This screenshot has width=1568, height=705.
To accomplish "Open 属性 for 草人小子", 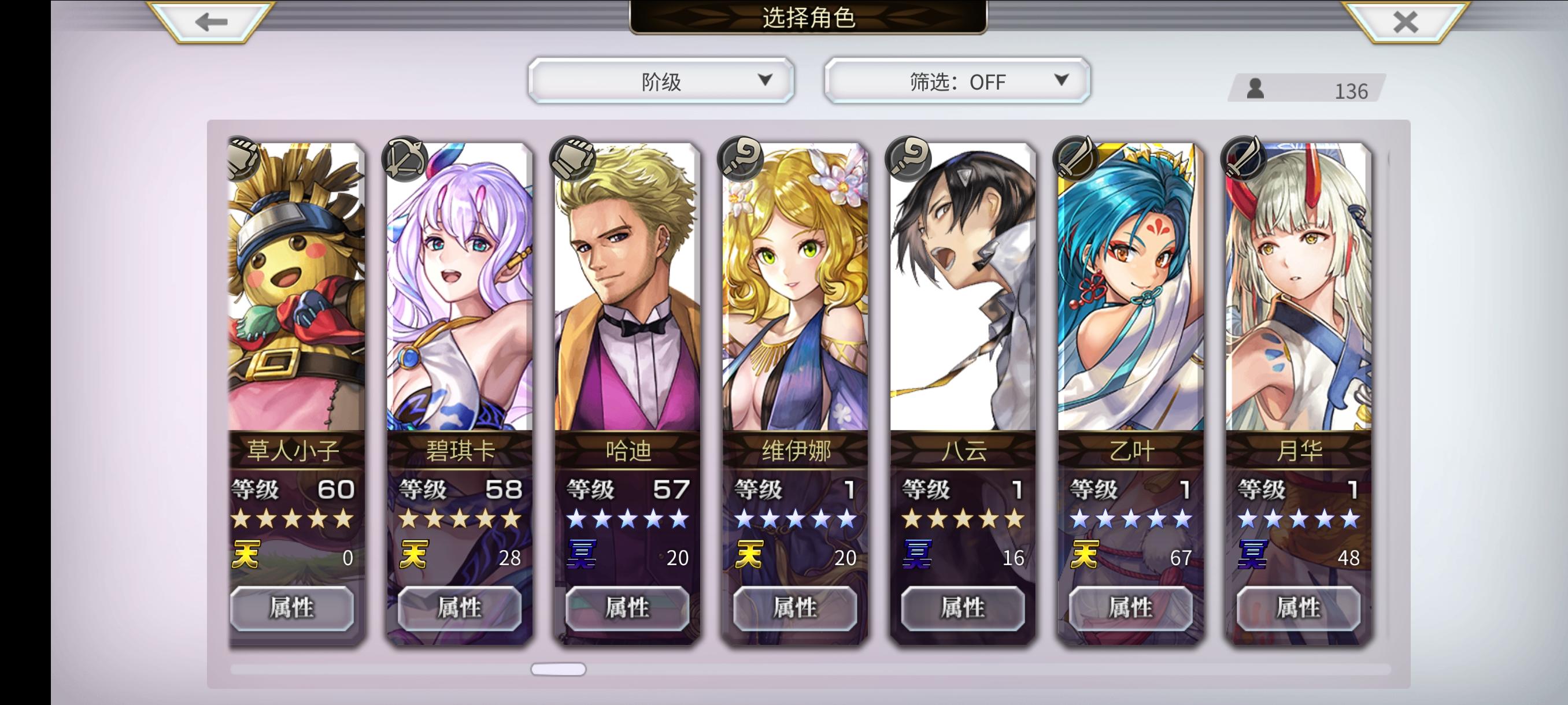I will 291,608.
